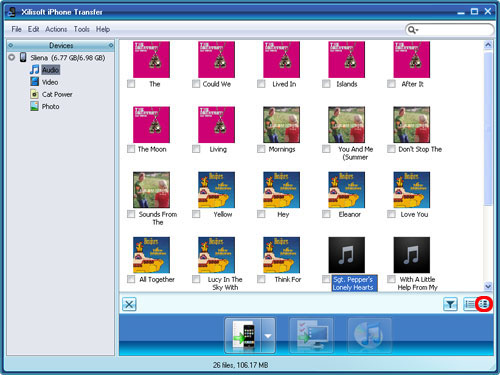Select the All Together album thumbnail
Viewport: 500px width, 375px height.
tap(151, 255)
